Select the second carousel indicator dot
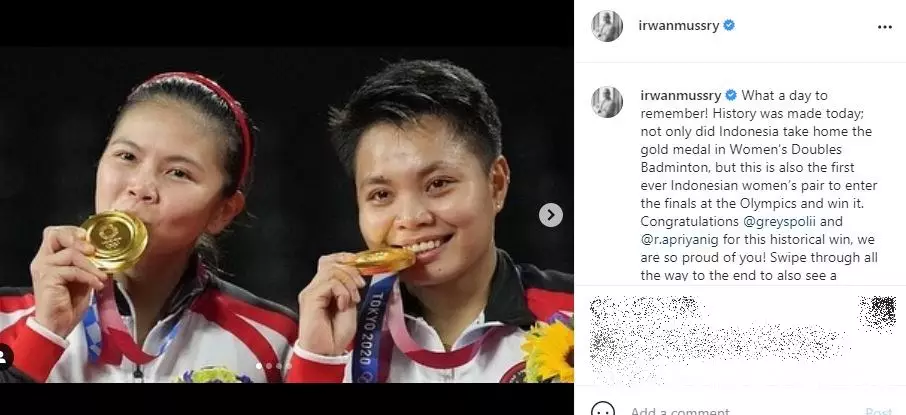The width and height of the screenshot is (906, 415). point(269,366)
